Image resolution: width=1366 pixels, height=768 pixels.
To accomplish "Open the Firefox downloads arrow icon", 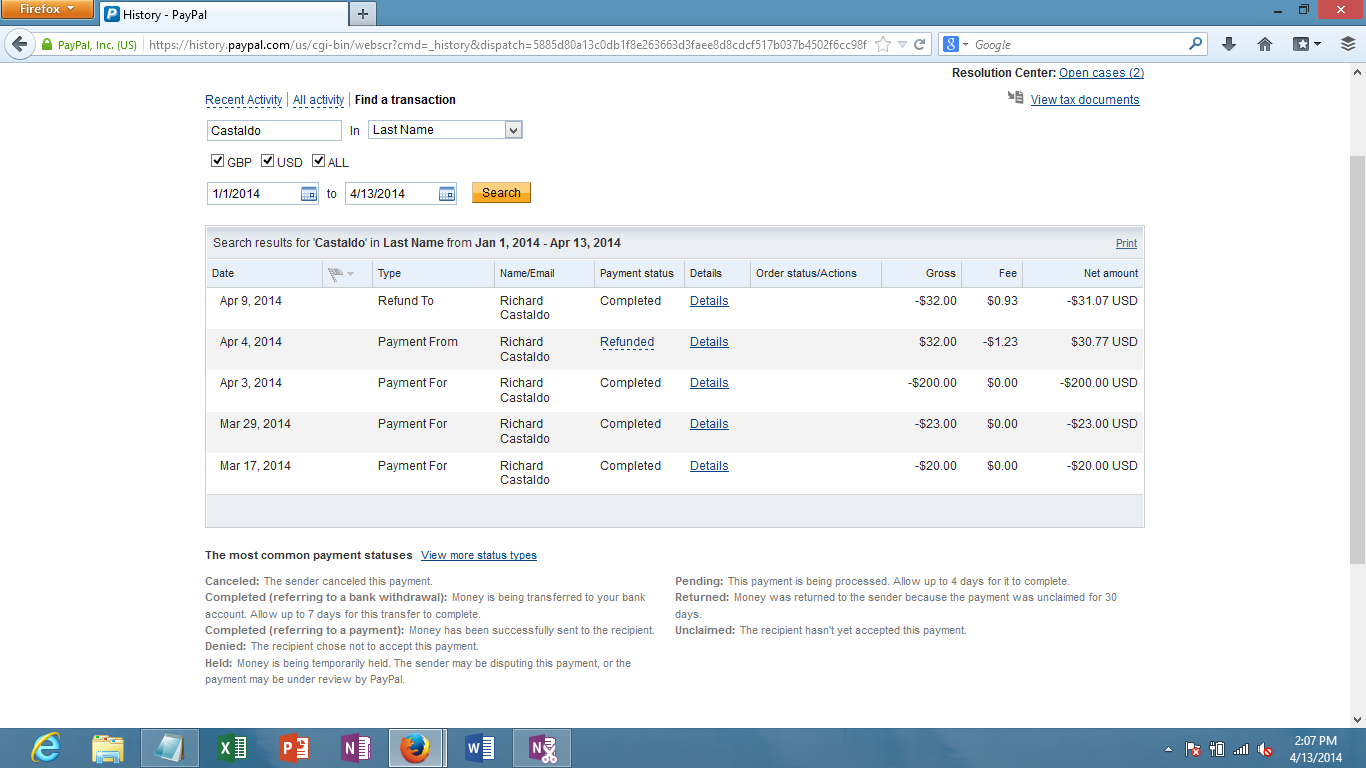I will 1229,44.
